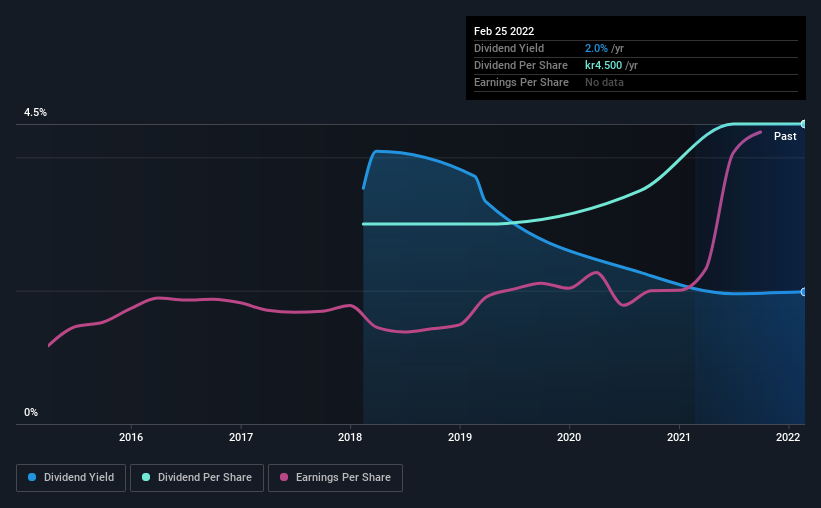Toggle the Dividend Yield legend series

72,478
